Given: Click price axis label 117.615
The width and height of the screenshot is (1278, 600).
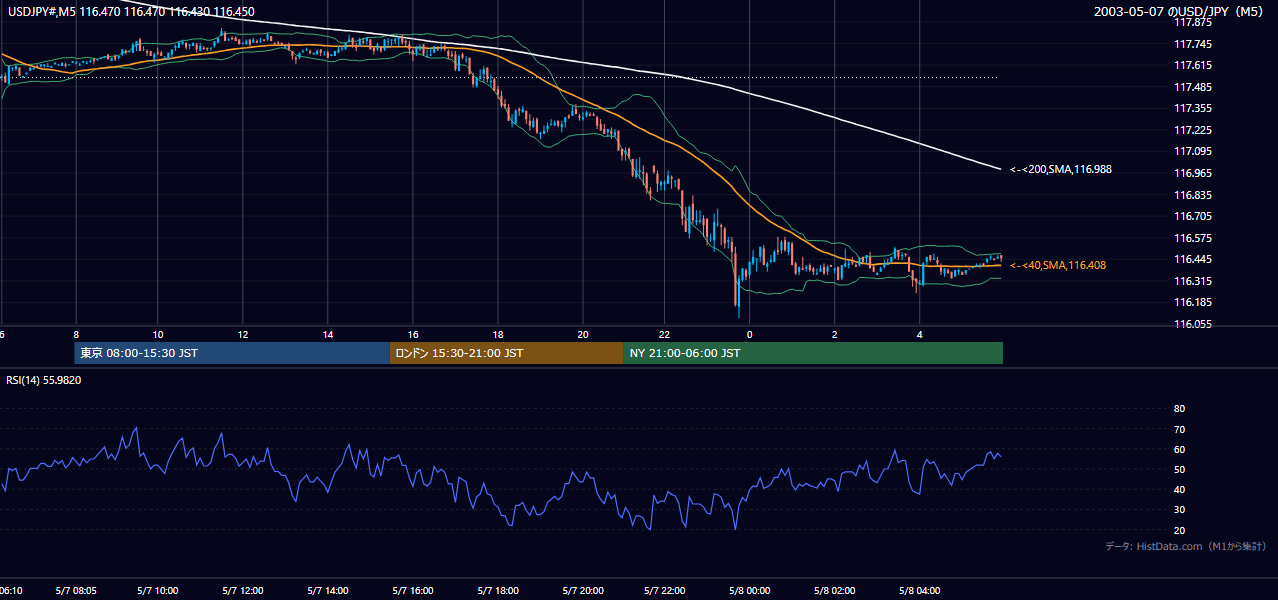Looking at the screenshot, I should point(1195,65).
